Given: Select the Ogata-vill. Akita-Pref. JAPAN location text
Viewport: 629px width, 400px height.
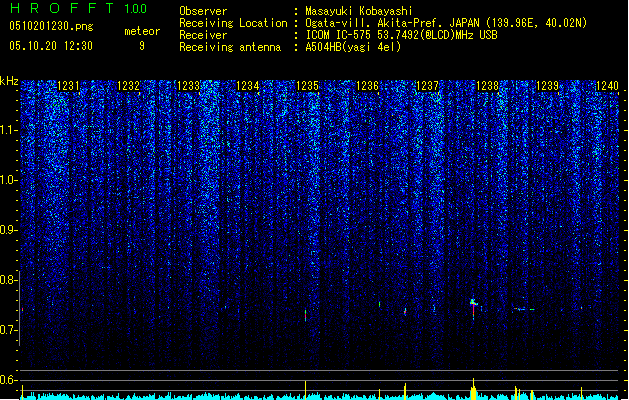Looking at the screenshot, I should [x=446, y=23].
